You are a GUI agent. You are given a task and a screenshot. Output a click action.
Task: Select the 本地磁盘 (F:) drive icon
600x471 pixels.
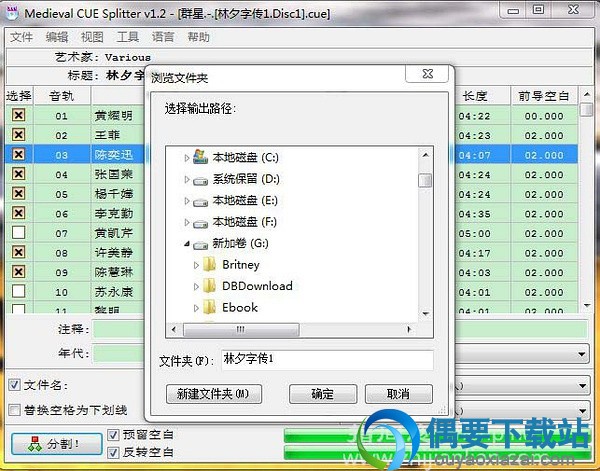click(201, 223)
